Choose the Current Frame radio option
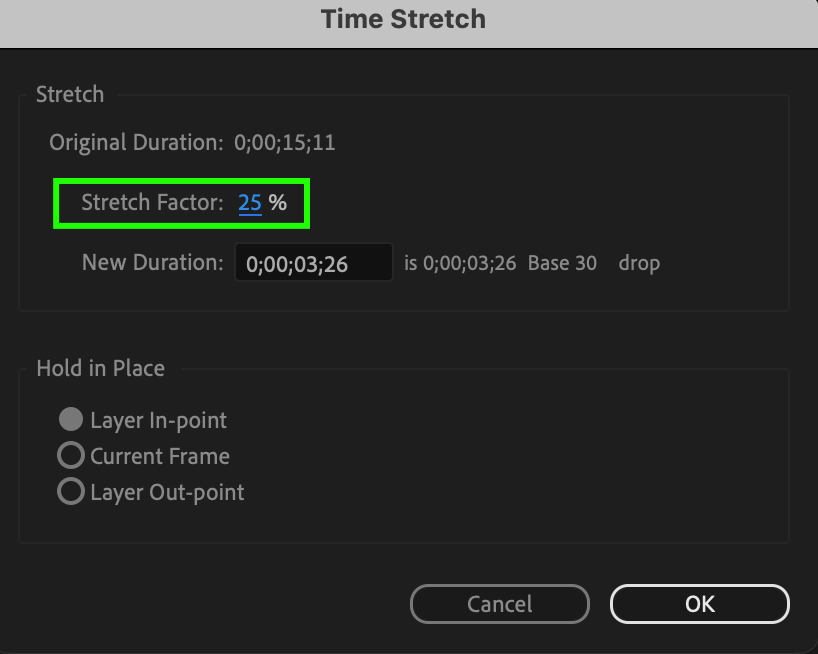 pyautogui.click(x=70, y=456)
